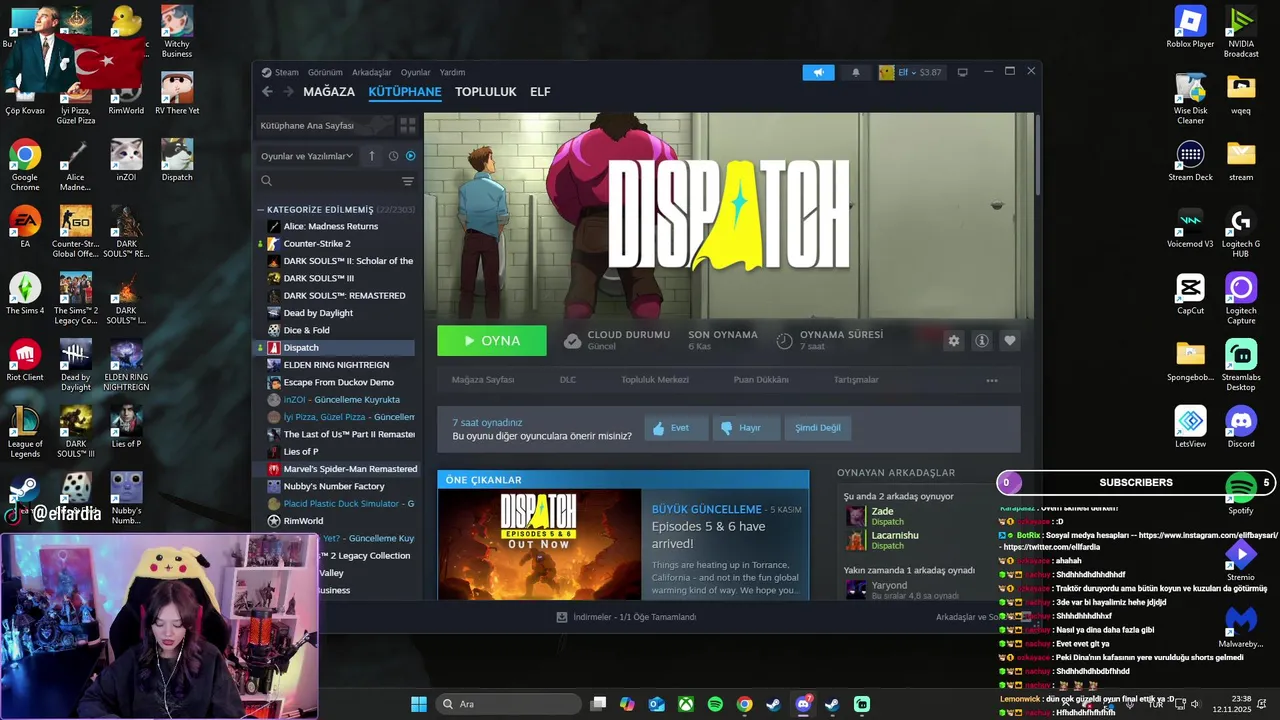Toggle ready-to-play games filter
This screenshot has width=1280, height=720.
click(x=410, y=156)
